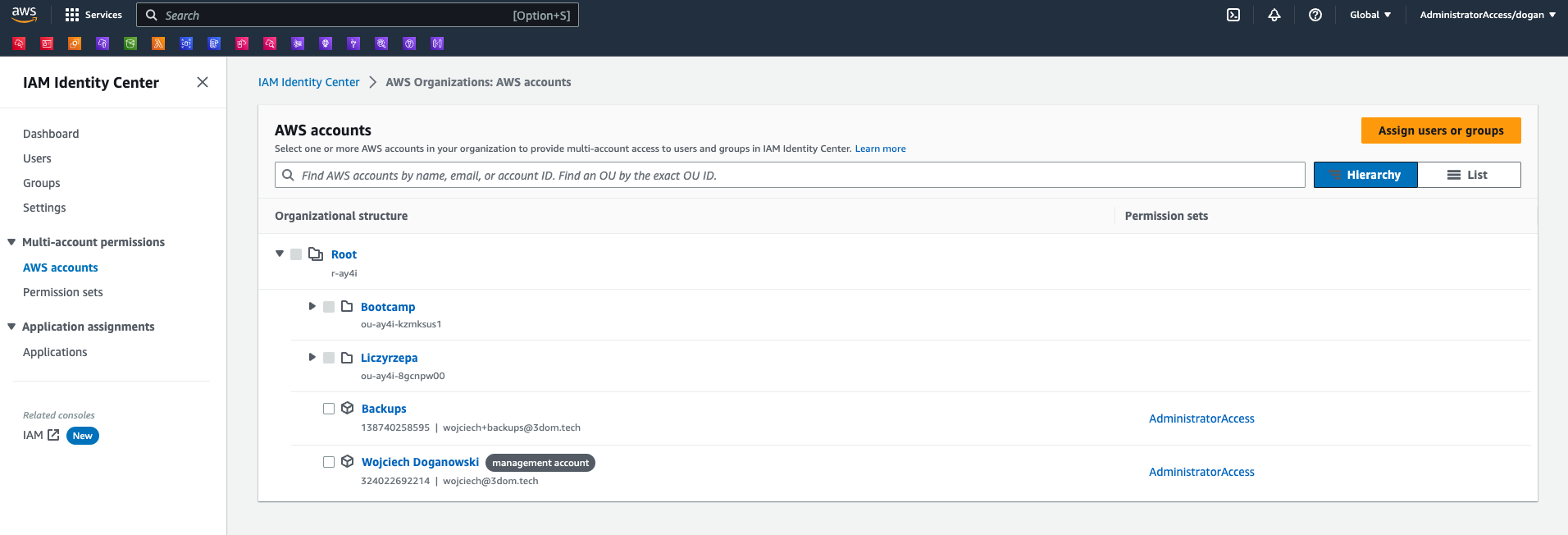Open the Services grid menu
The width and height of the screenshot is (1568, 535).
click(93, 15)
